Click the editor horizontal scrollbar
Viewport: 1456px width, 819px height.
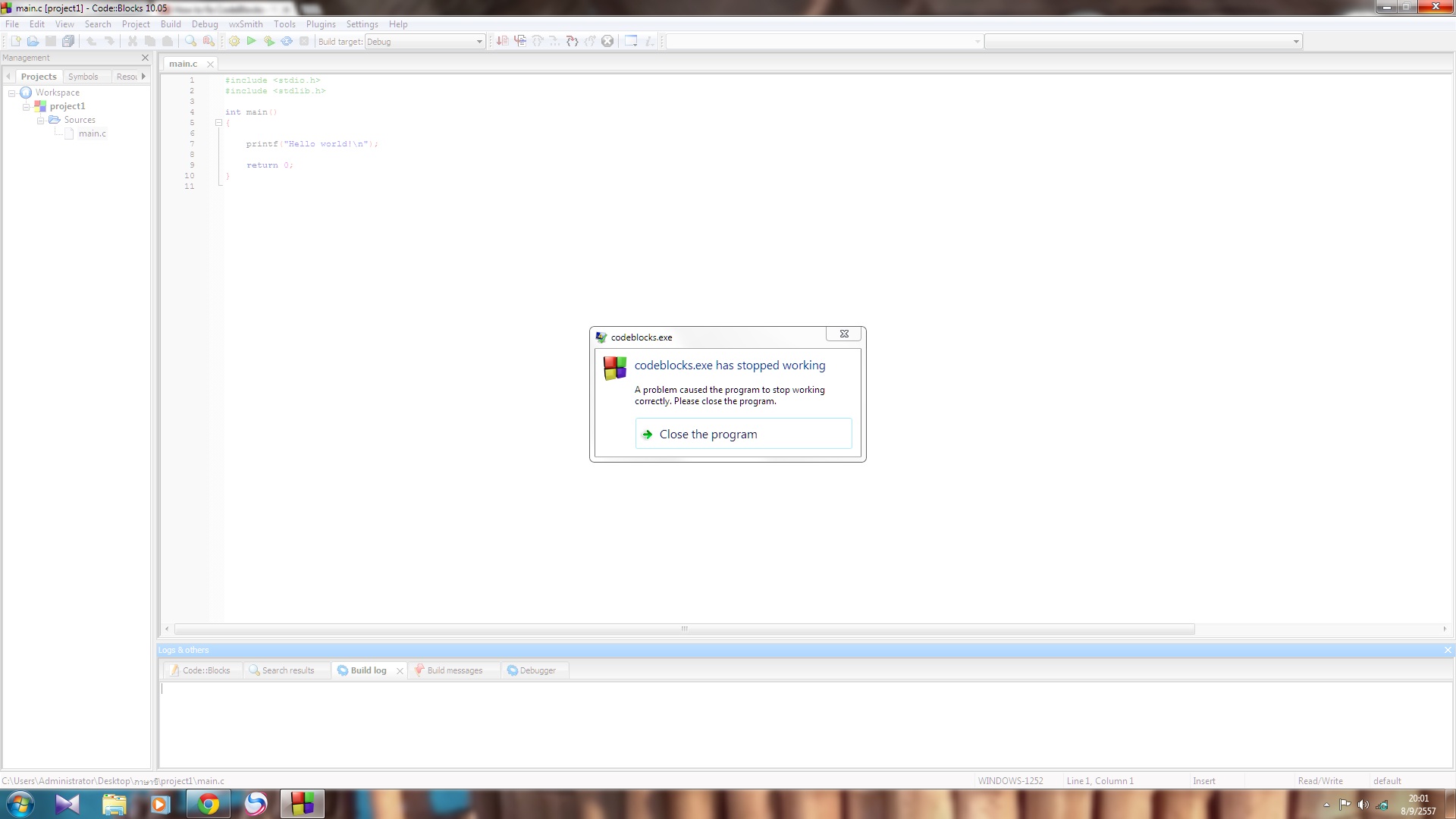(x=684, y=629)
